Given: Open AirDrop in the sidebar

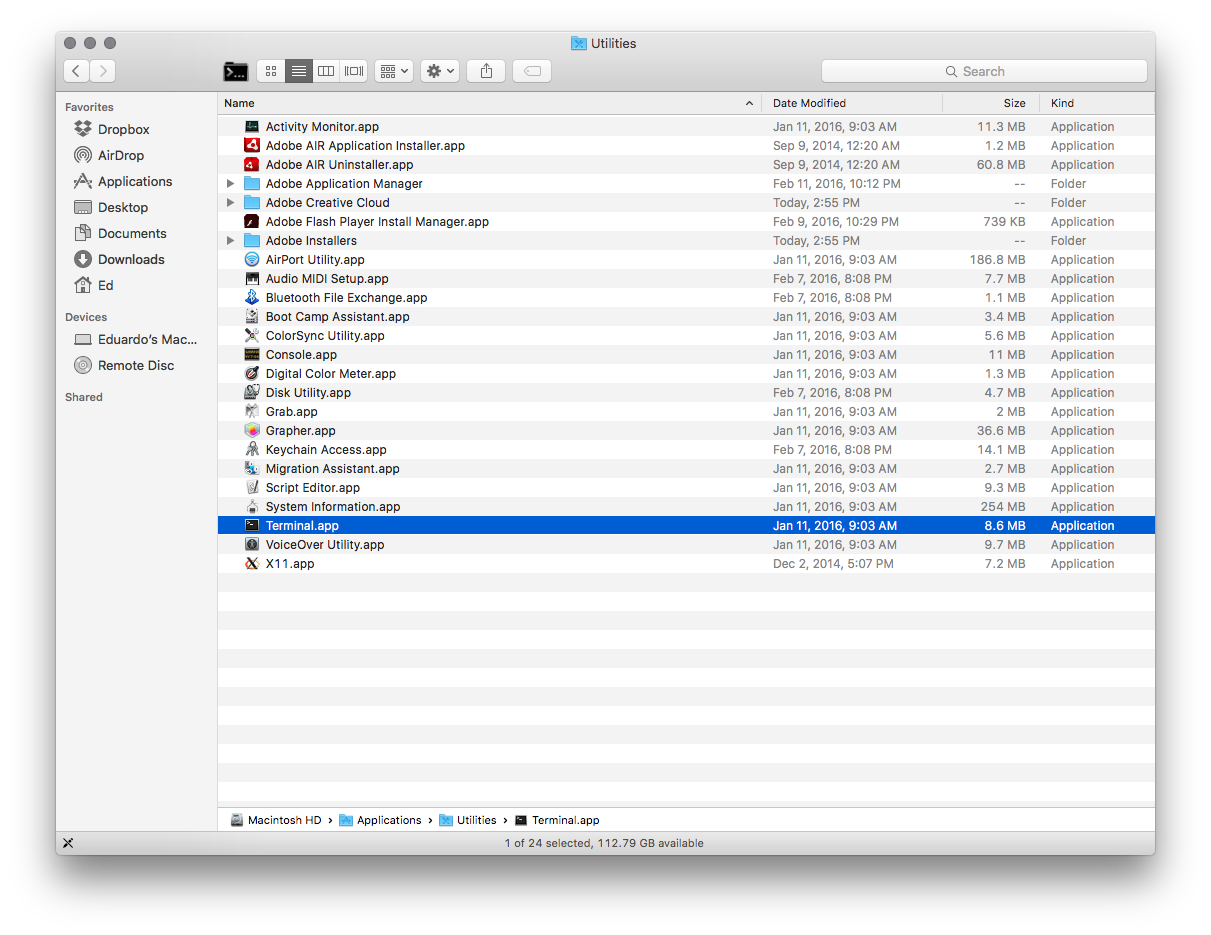Looking at the screenshot, I should 120,155.
